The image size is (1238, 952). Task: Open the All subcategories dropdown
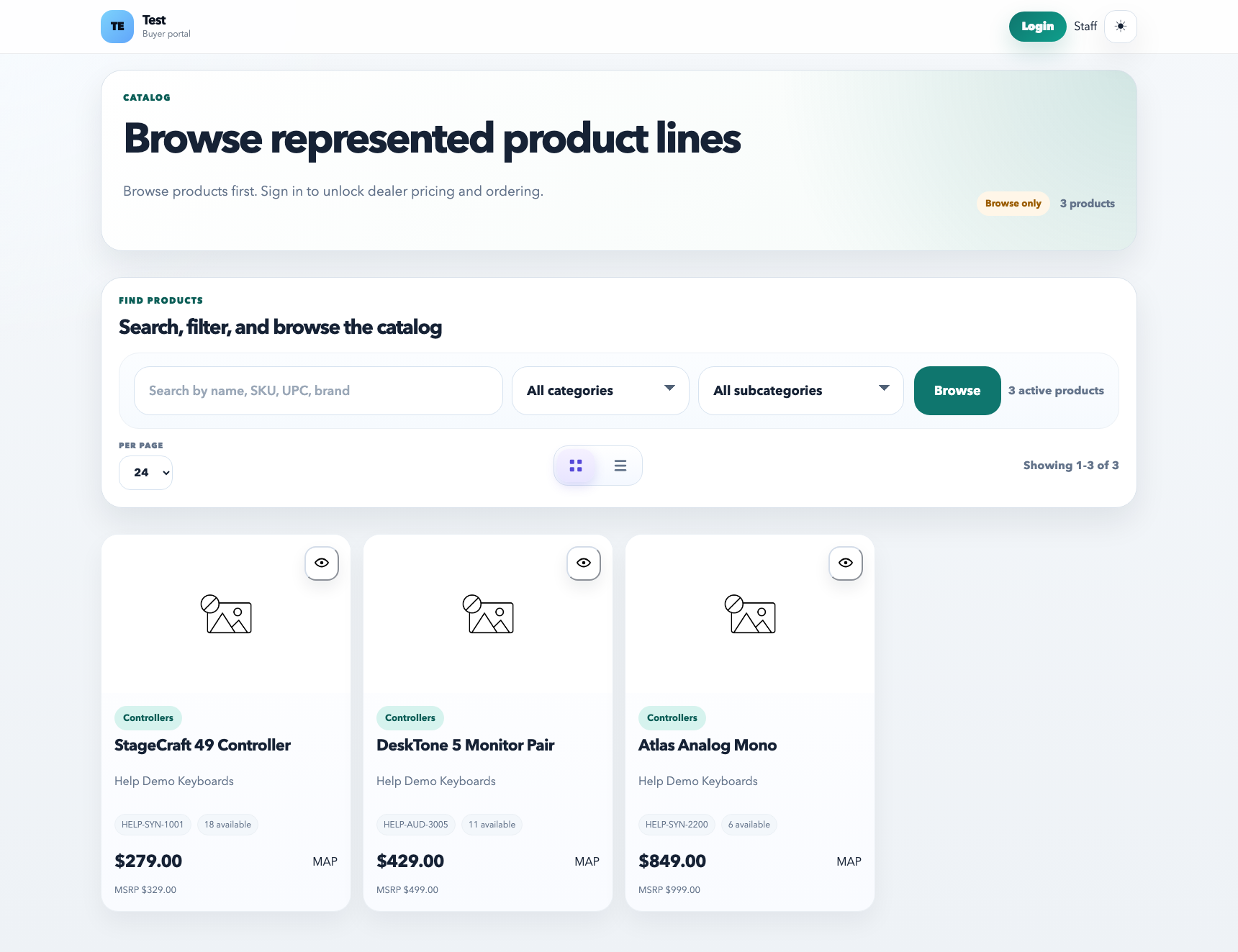coord(801,391)
